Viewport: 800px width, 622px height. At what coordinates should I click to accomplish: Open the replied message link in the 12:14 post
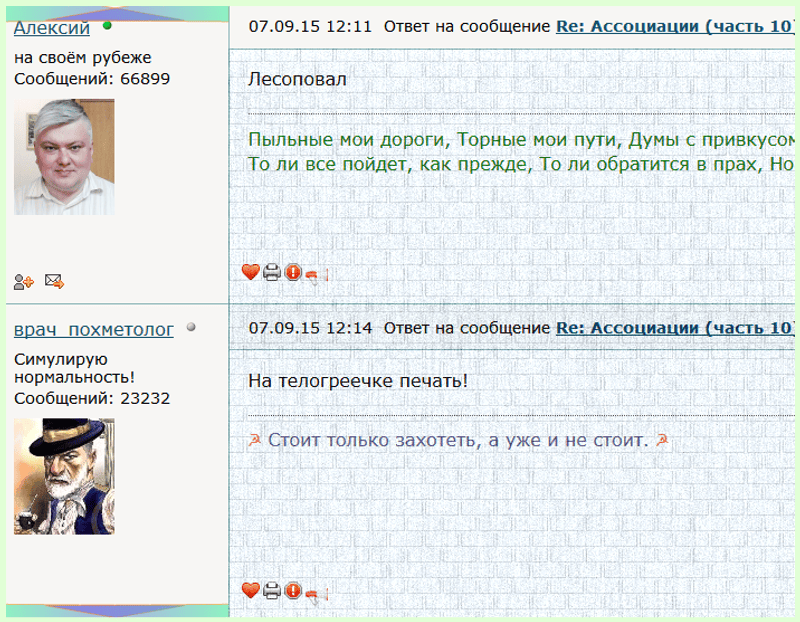(x=675, y=328)
